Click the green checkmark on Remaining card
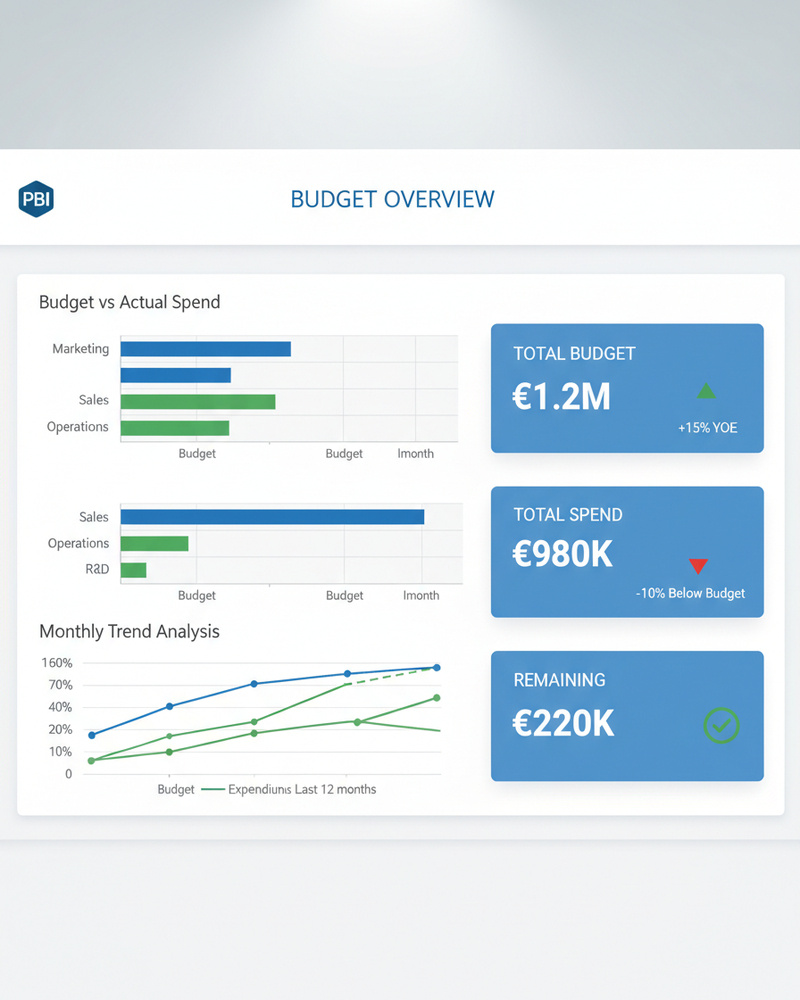 (721, 725)
